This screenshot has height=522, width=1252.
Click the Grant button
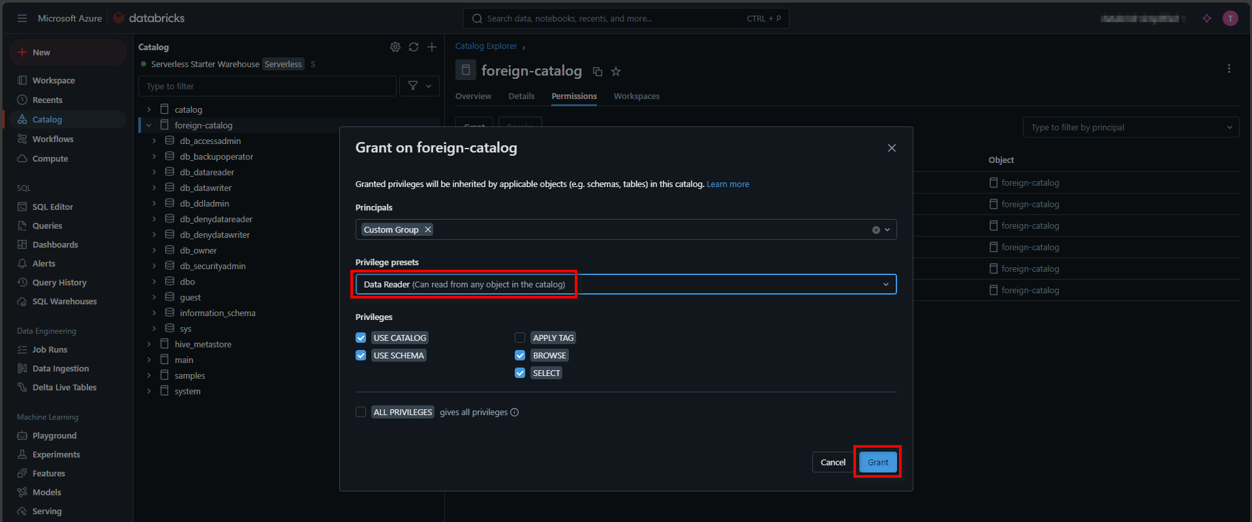(877, 462)
